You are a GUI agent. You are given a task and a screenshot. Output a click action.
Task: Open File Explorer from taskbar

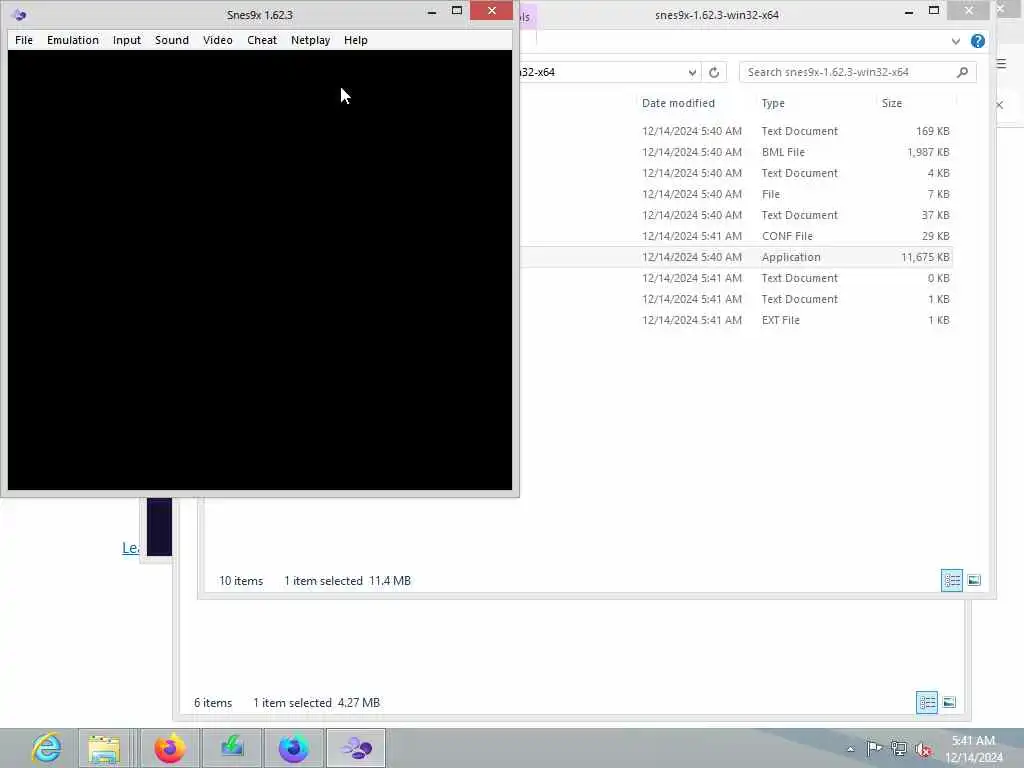pos(104,748)
